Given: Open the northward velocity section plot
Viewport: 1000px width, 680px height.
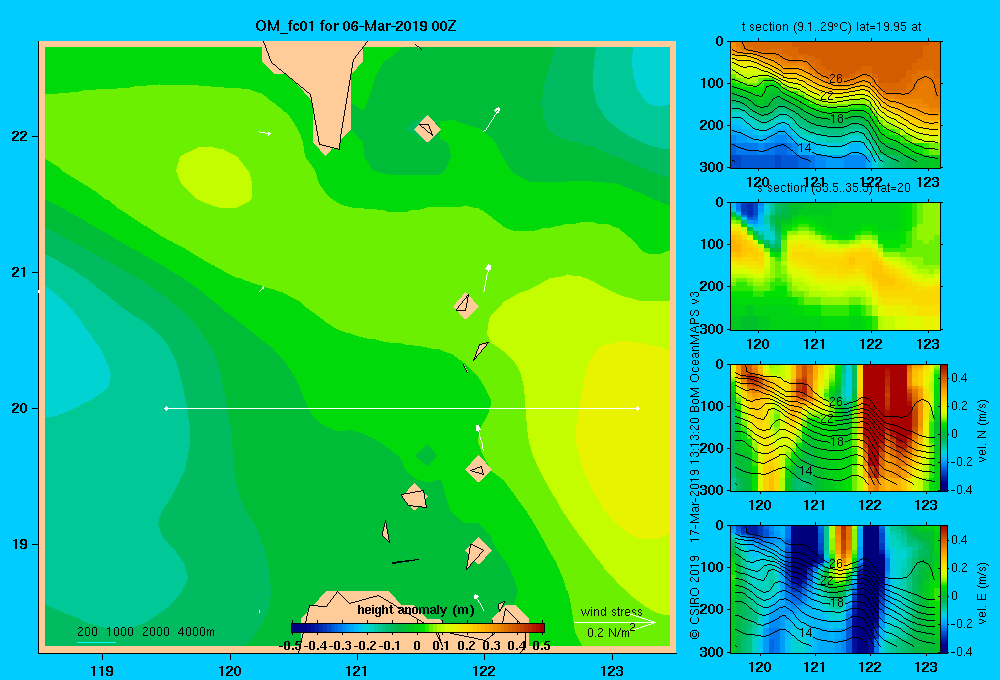Looking at the screenshot, I should pyautogui.click(x=835, y=427).
